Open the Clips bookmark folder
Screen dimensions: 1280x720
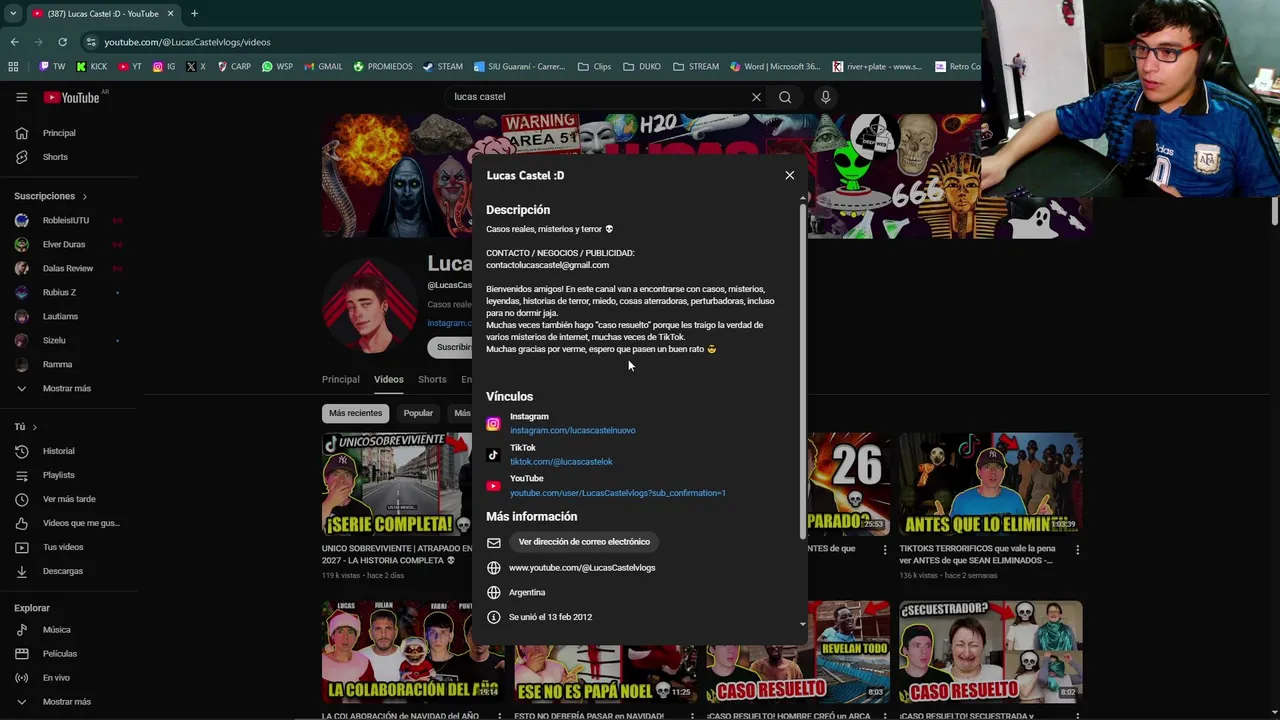tap(594, 67)
